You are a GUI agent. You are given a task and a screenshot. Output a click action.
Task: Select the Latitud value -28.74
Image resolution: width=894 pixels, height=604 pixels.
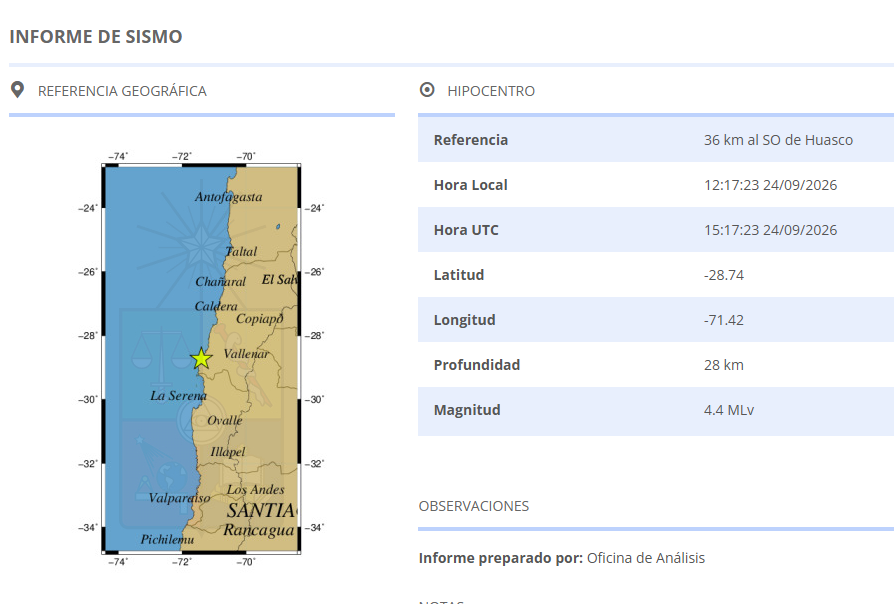(724, 275)
